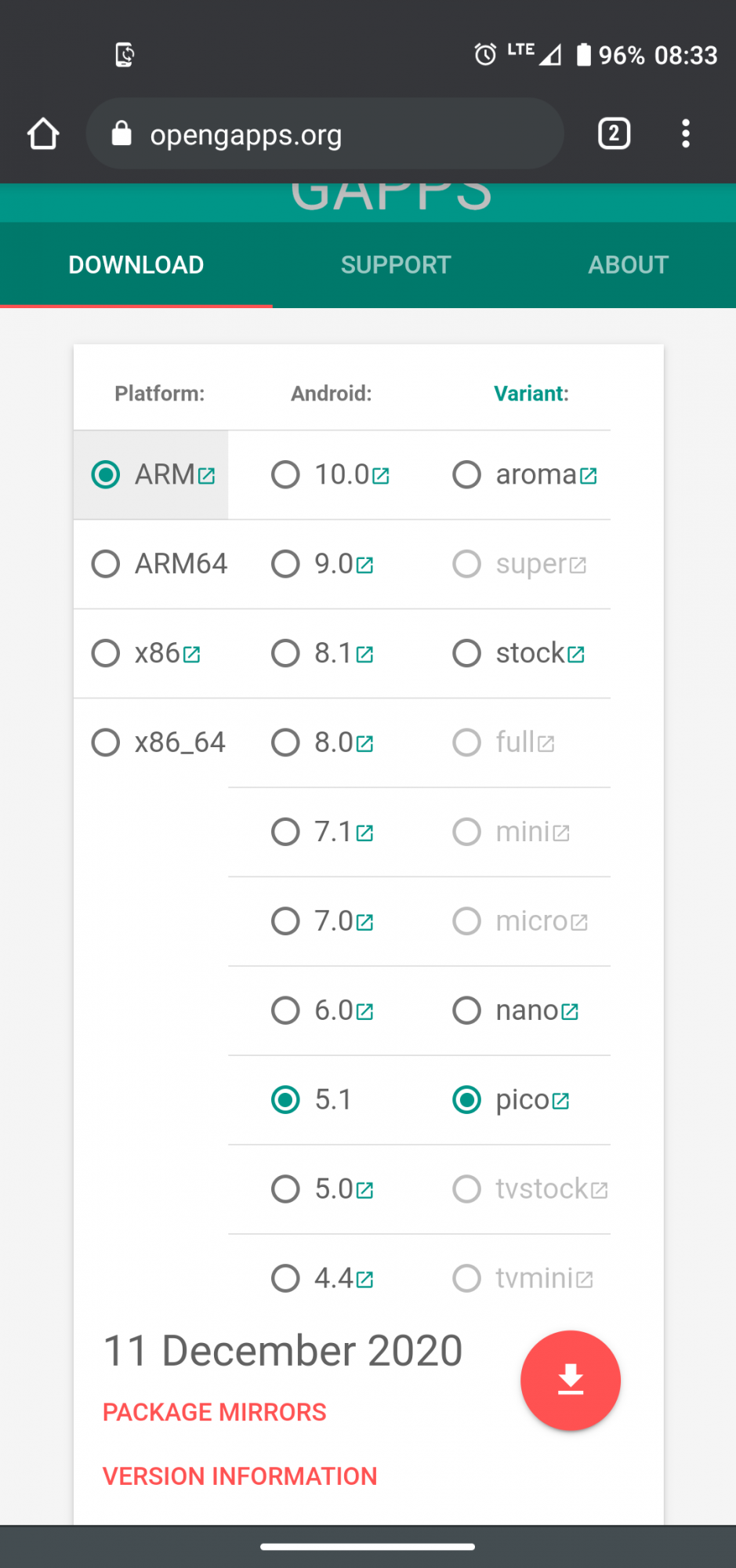Open the PACKAGE MIRRORS link
Image resolution: width=736 pixels, height=1568 pixels.
click(214, 1412)
